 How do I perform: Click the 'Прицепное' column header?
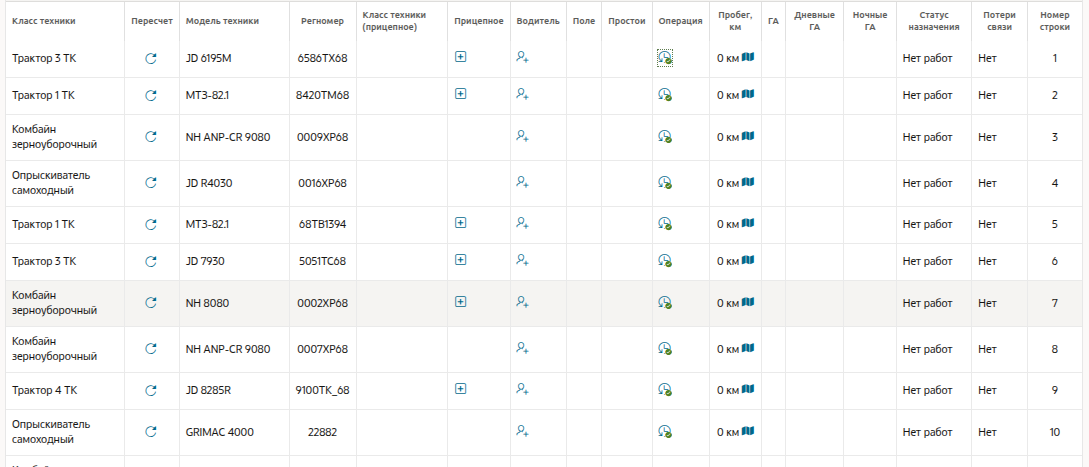tap(479, 21)
